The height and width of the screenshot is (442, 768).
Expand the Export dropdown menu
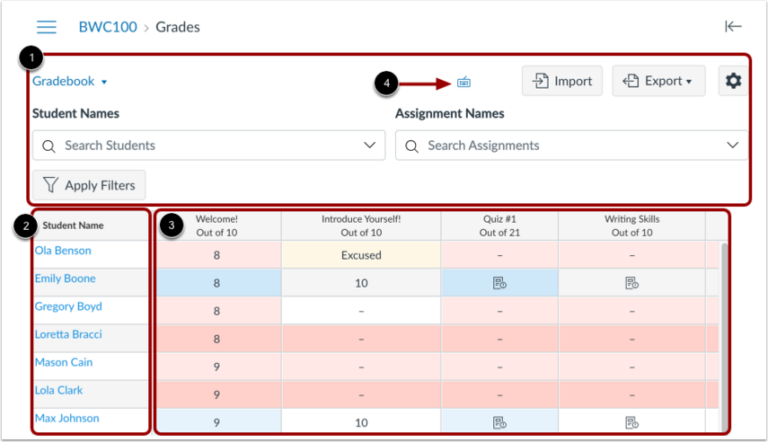tap(658, 81)
